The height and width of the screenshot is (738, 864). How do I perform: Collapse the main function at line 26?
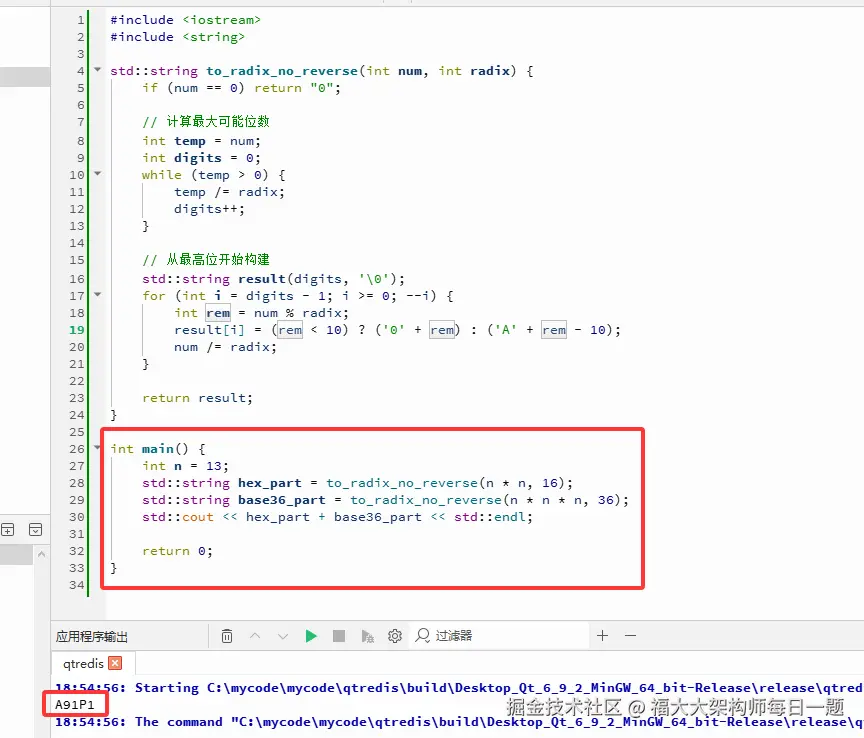[x=98, y=448]
